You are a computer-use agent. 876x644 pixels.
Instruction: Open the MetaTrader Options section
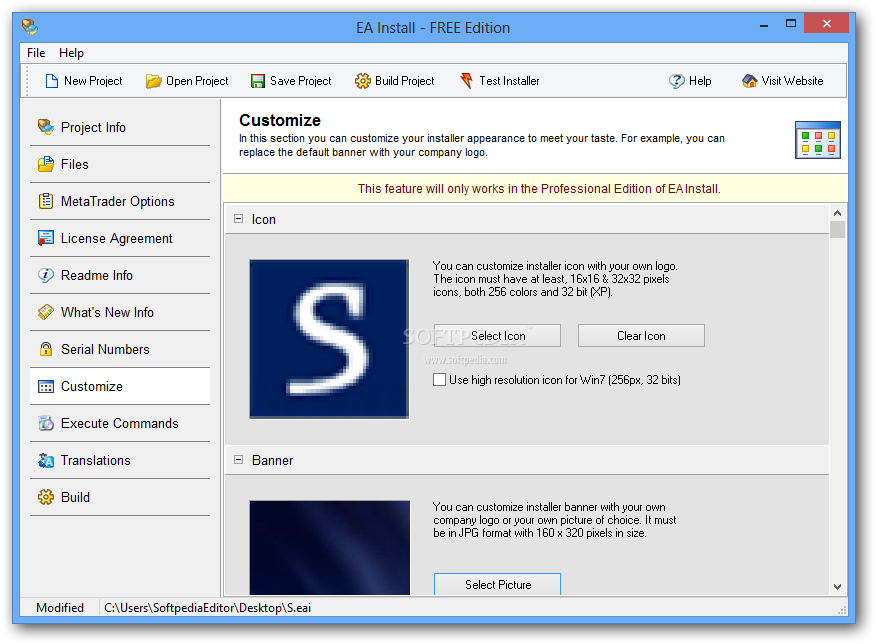tap(120, 201)
